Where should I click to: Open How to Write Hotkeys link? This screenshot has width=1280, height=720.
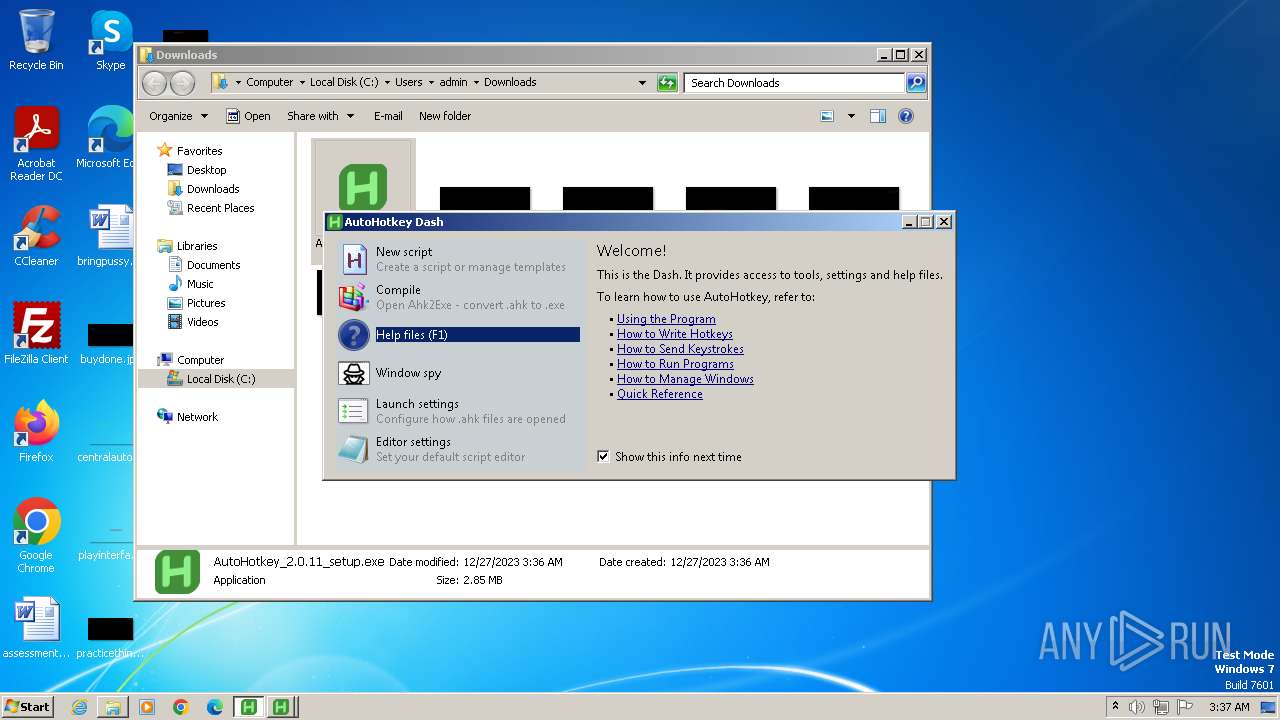[675, 334]
